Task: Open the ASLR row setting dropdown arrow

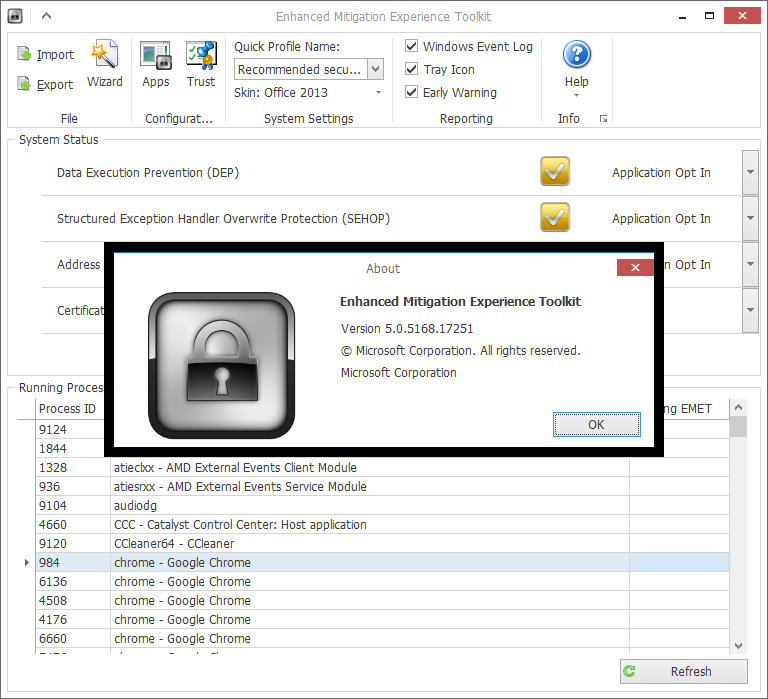Action: coord(750,264)
